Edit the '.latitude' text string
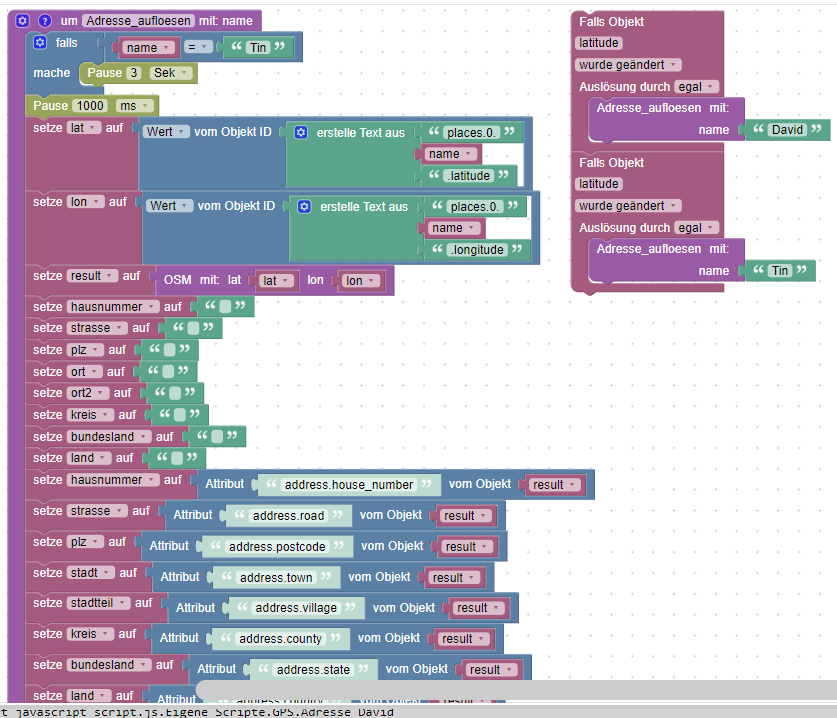 [x=469, y=176]
